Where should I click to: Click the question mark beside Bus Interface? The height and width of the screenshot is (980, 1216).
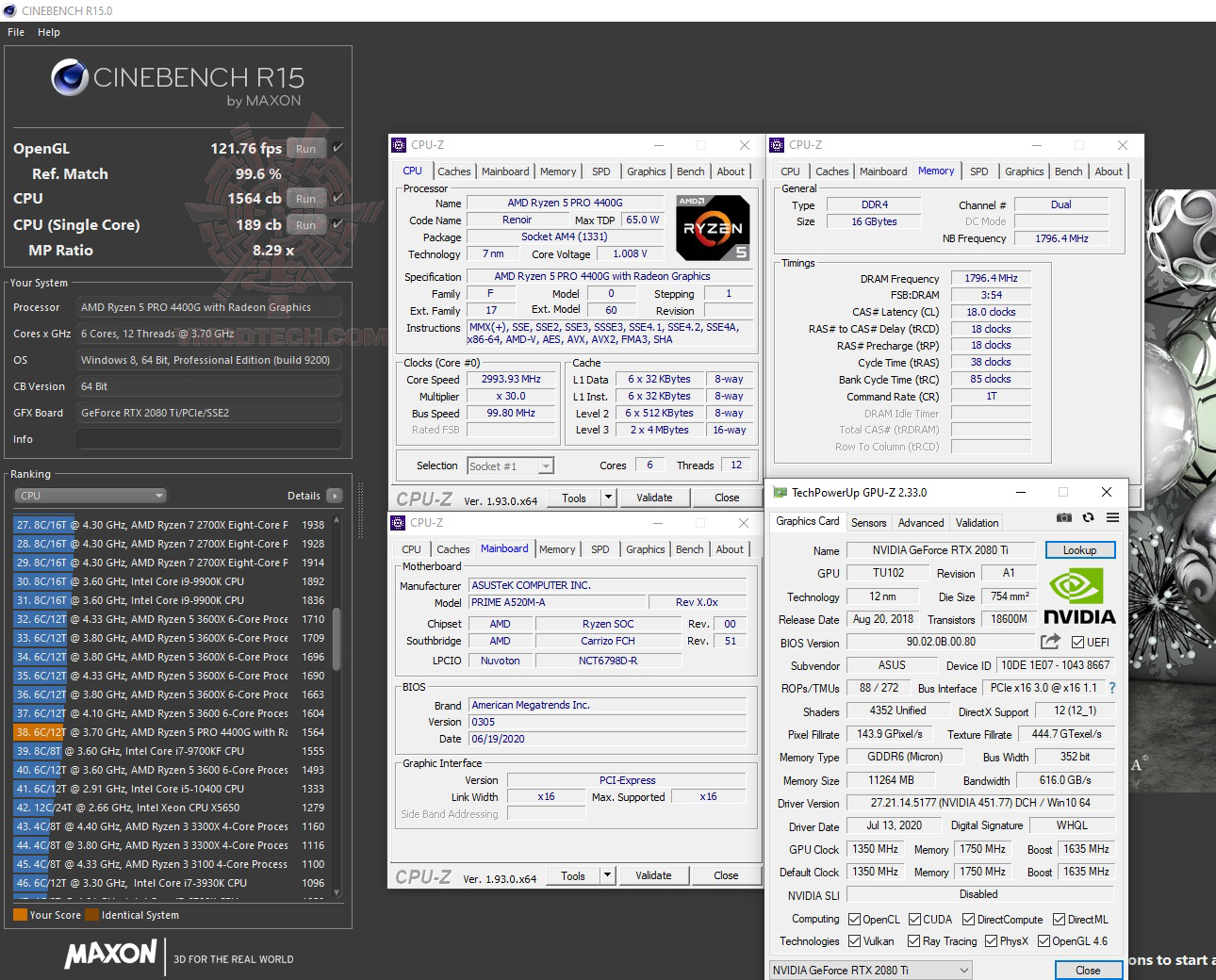point(1112,688)
